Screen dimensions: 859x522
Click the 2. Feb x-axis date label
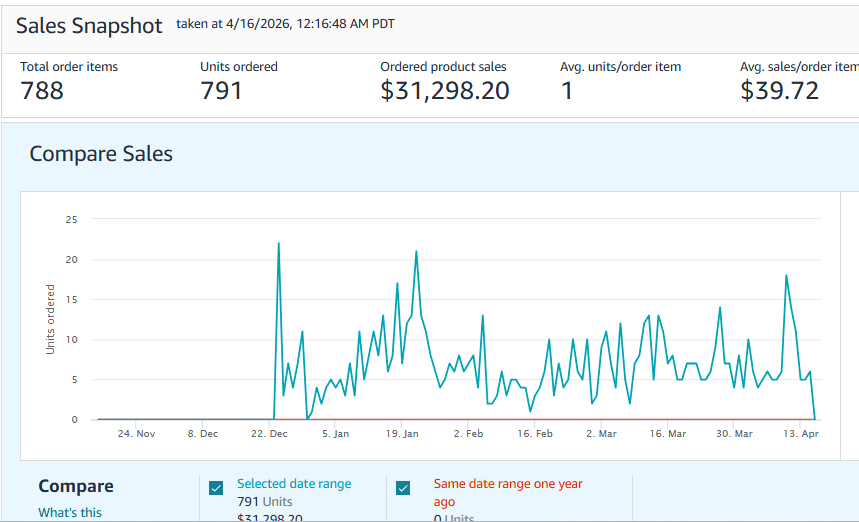click(x=468, y=434)
